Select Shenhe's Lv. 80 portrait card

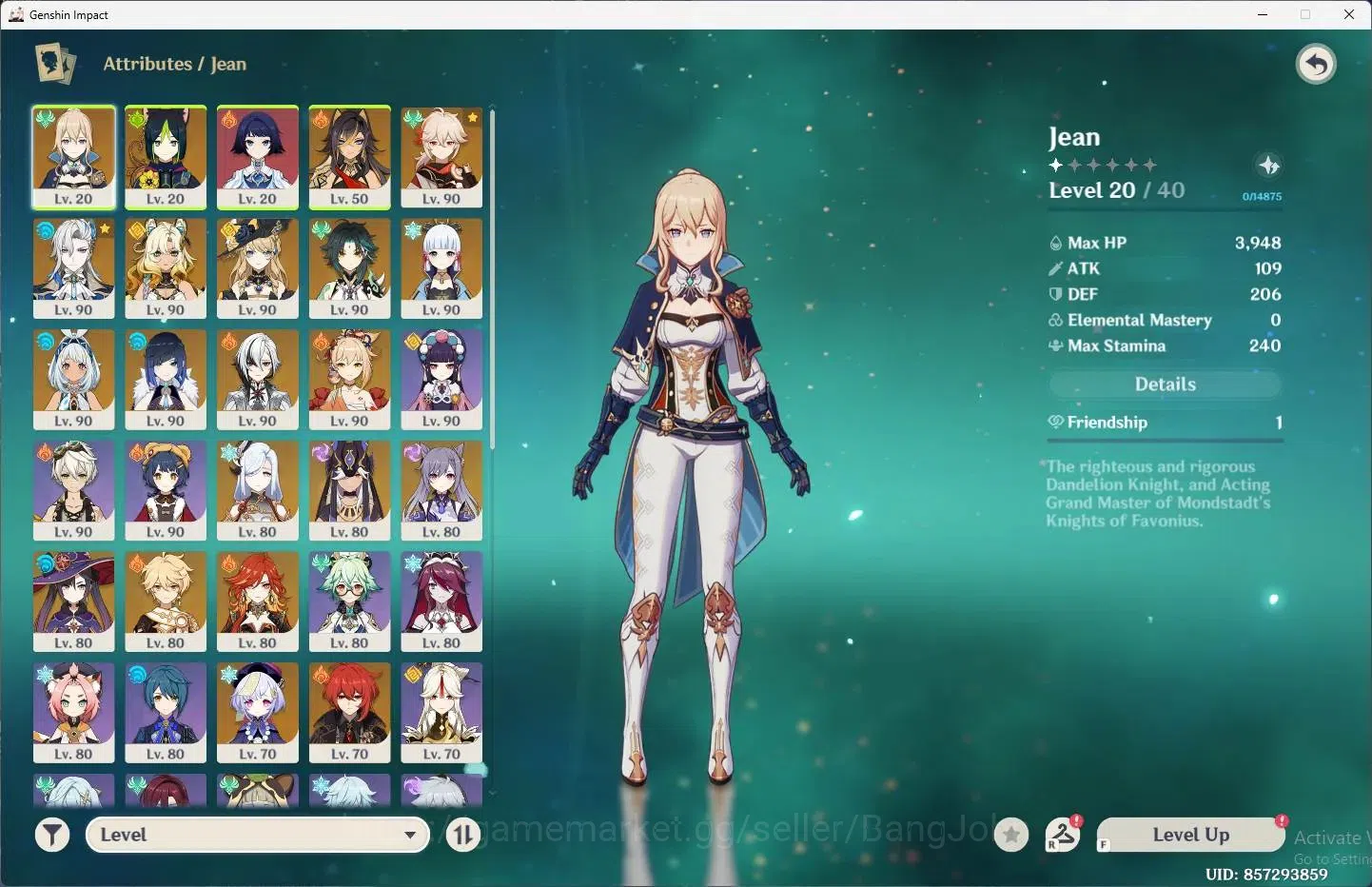tap(257, 491)
